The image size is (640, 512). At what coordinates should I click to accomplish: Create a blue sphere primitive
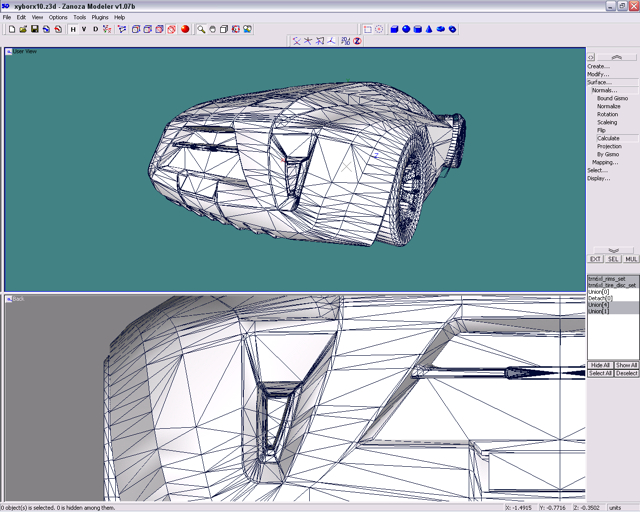tap(406, 29)
